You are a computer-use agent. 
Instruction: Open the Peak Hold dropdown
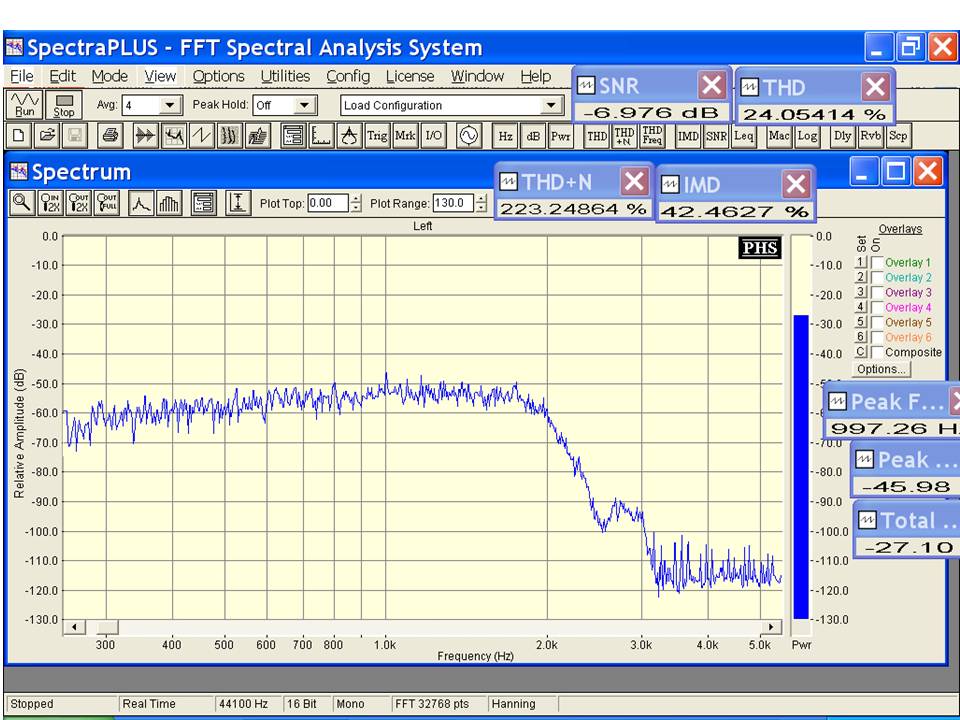[304, 105]
